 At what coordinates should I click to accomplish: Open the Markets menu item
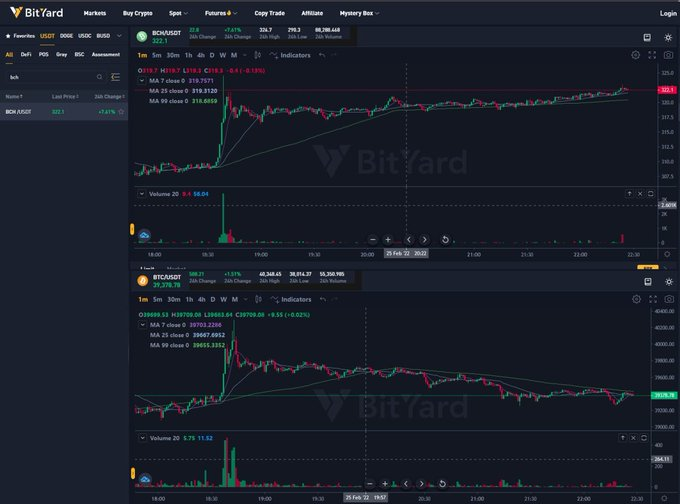[x=95, y=13]
